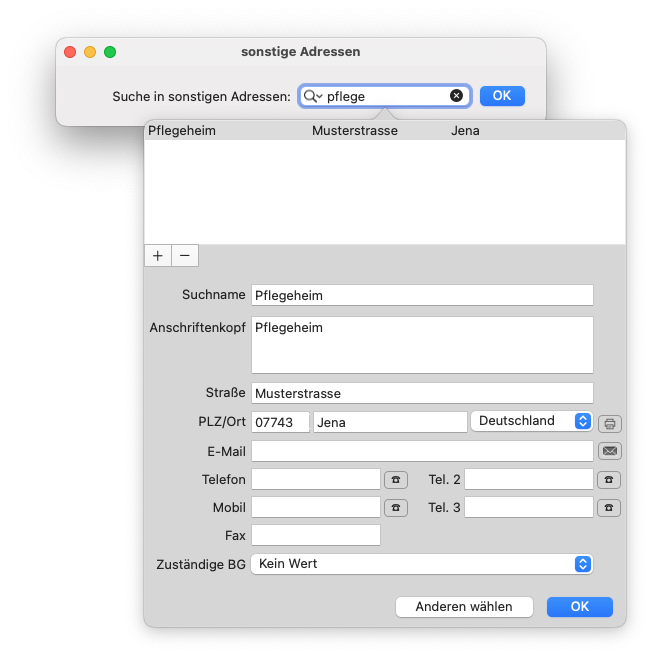Send e-mail using the envelope icon
Viewport: 662px width, 667px height.
coord(610,451)
